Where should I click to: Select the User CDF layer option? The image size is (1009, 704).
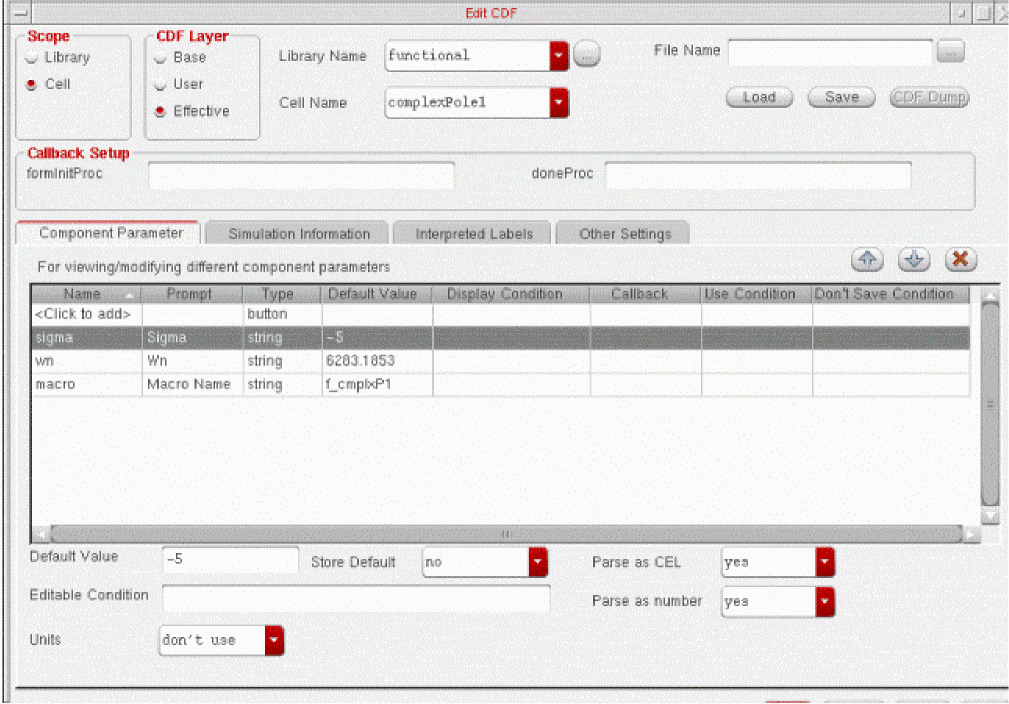point(161,85)
